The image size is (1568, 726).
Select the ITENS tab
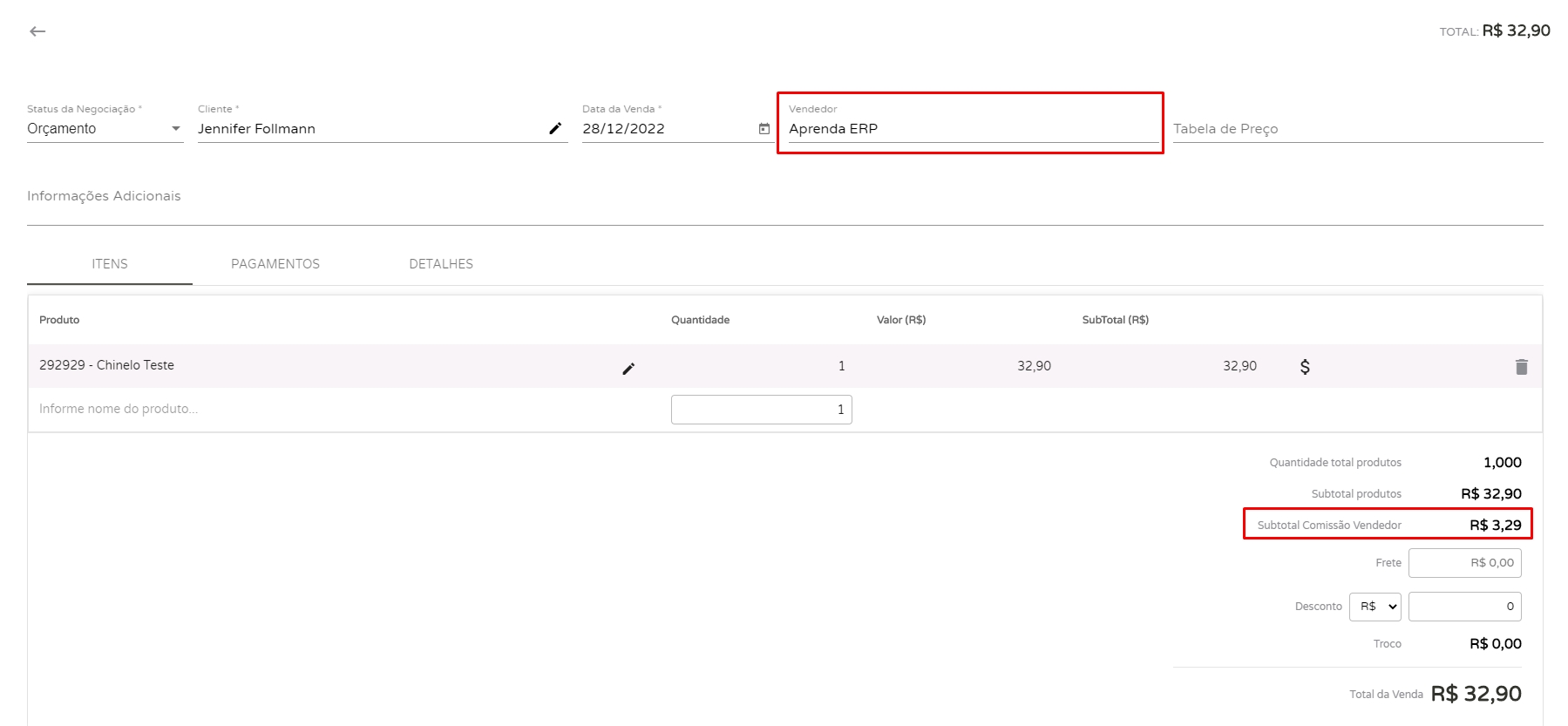pyautogui.click(x=110, y=264)
